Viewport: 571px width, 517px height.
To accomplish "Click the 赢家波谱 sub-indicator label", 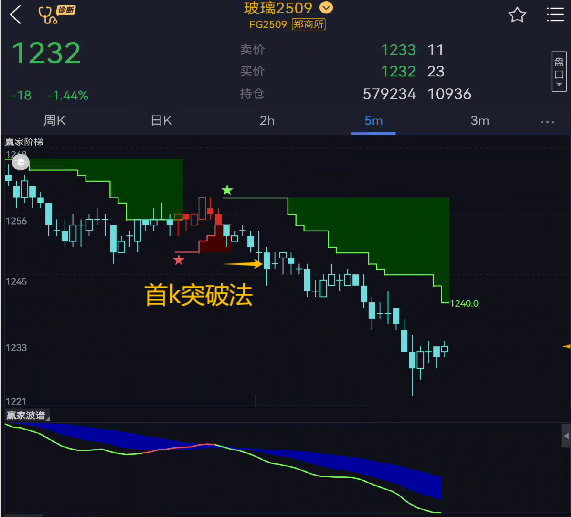I will coord(26,415).
